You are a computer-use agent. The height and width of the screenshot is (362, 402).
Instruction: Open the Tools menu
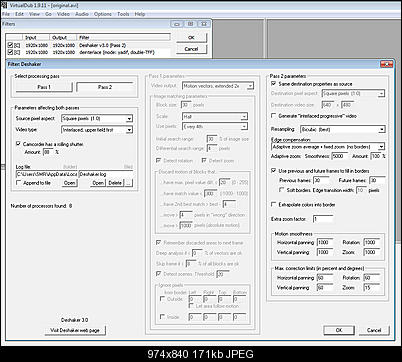coord(123,14)
